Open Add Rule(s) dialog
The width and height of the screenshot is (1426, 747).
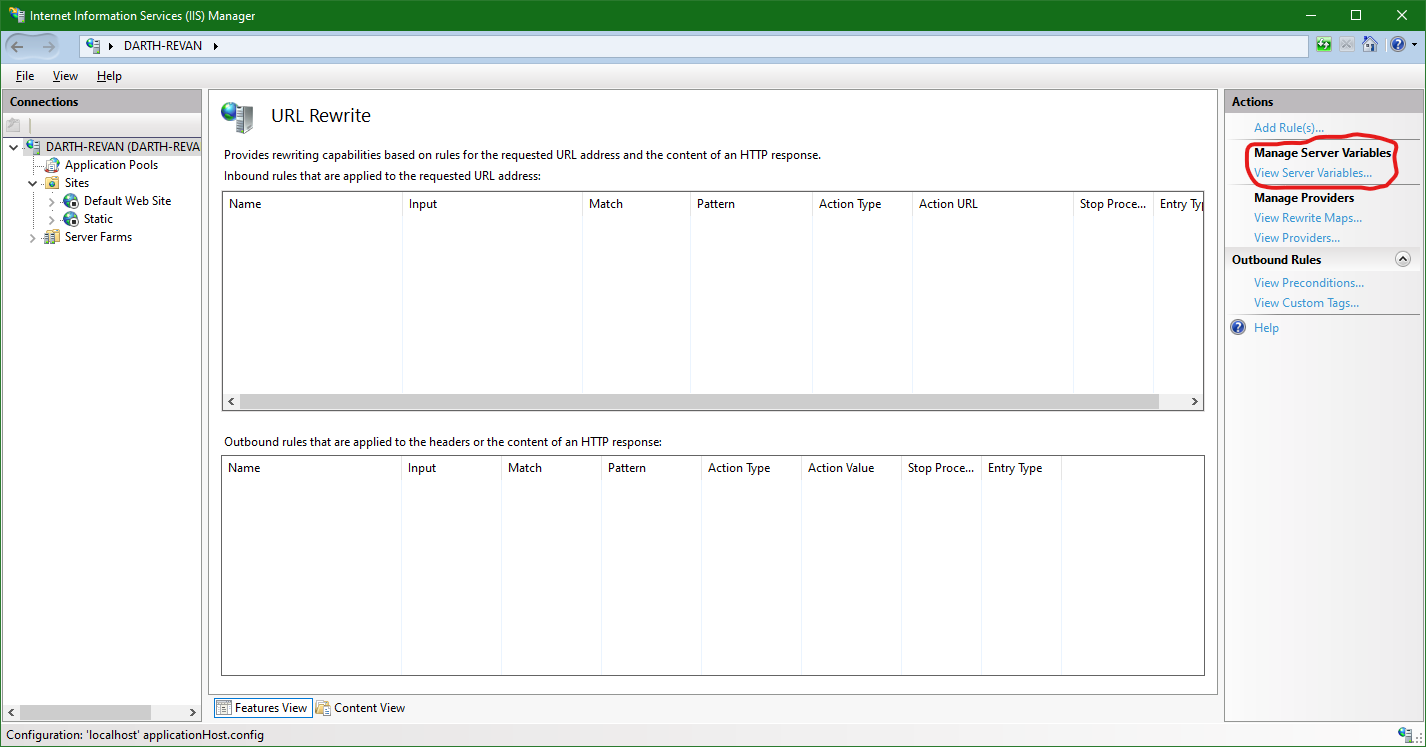click(x=1288, y=127)
